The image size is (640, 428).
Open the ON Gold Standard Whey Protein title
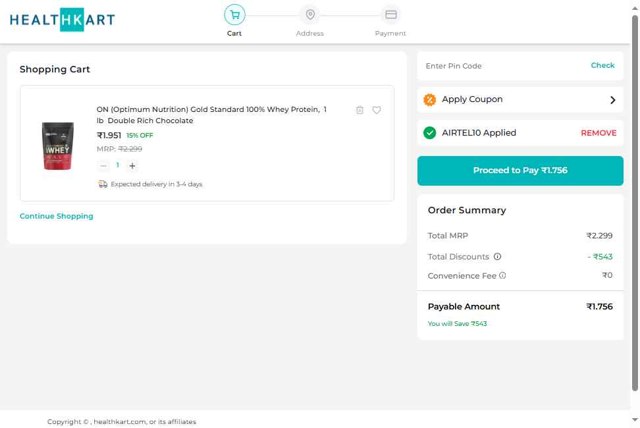[211, 115]
